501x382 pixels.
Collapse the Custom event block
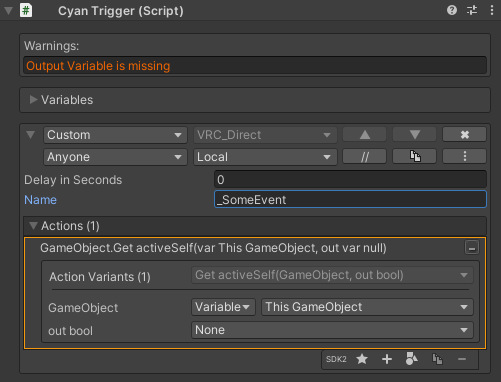click(31, 135)
